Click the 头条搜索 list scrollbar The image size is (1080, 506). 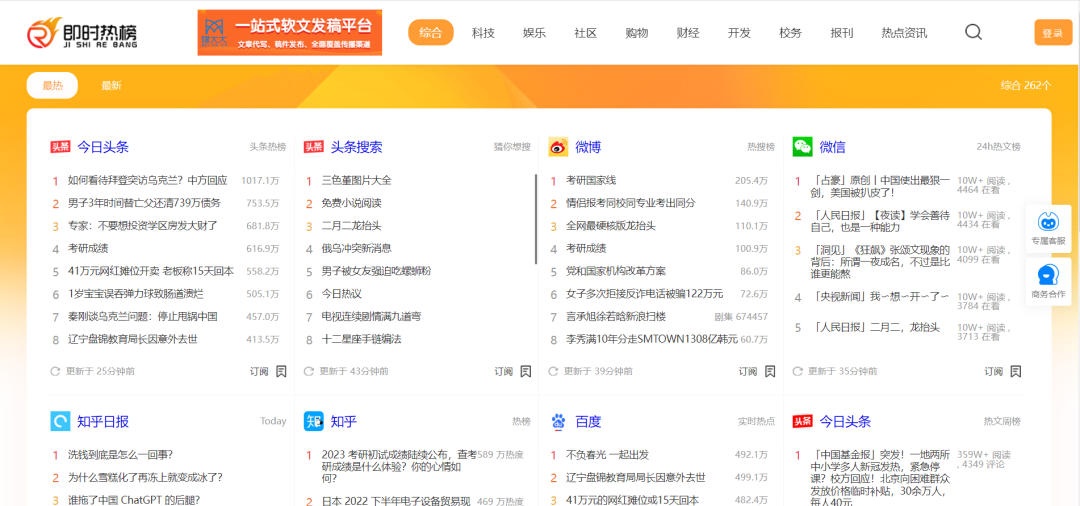click(x=536, y=219)
